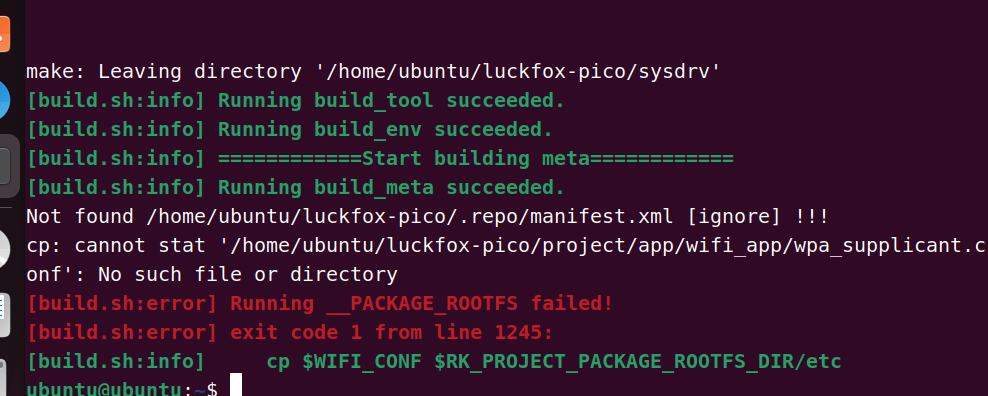
Task: Open the disc media icon in dock
Action: tap(5, 248)
